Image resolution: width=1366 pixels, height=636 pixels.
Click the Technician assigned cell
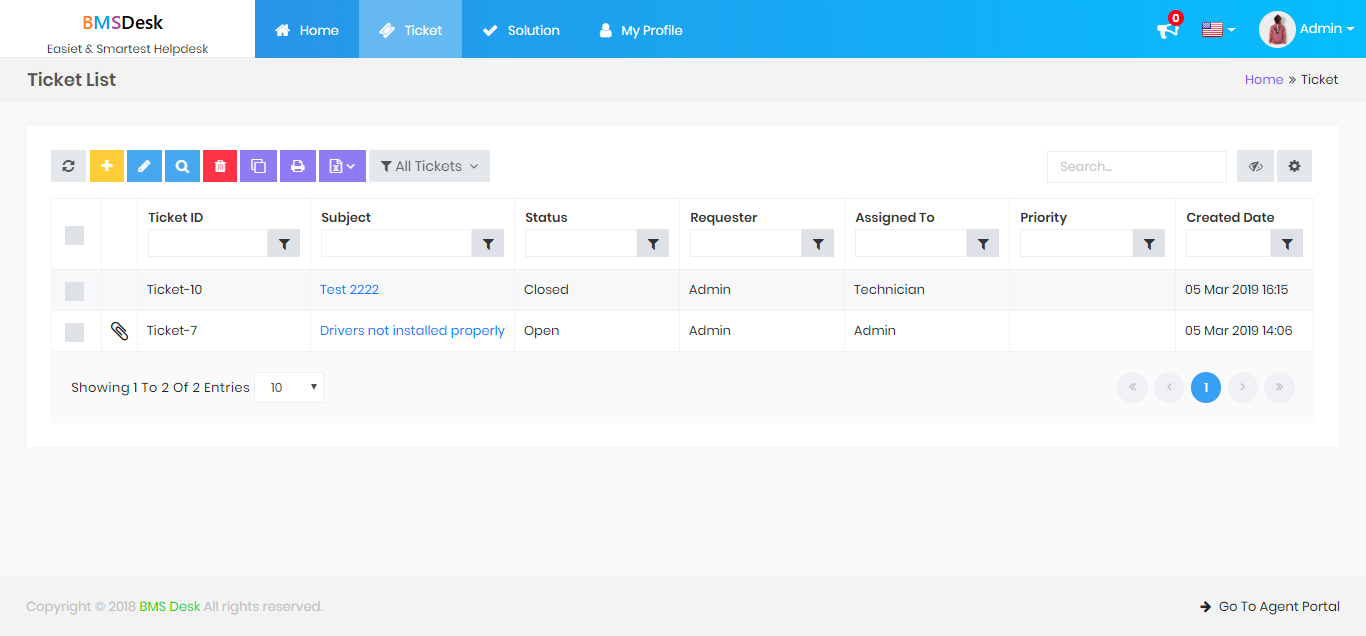click(927, 290)
